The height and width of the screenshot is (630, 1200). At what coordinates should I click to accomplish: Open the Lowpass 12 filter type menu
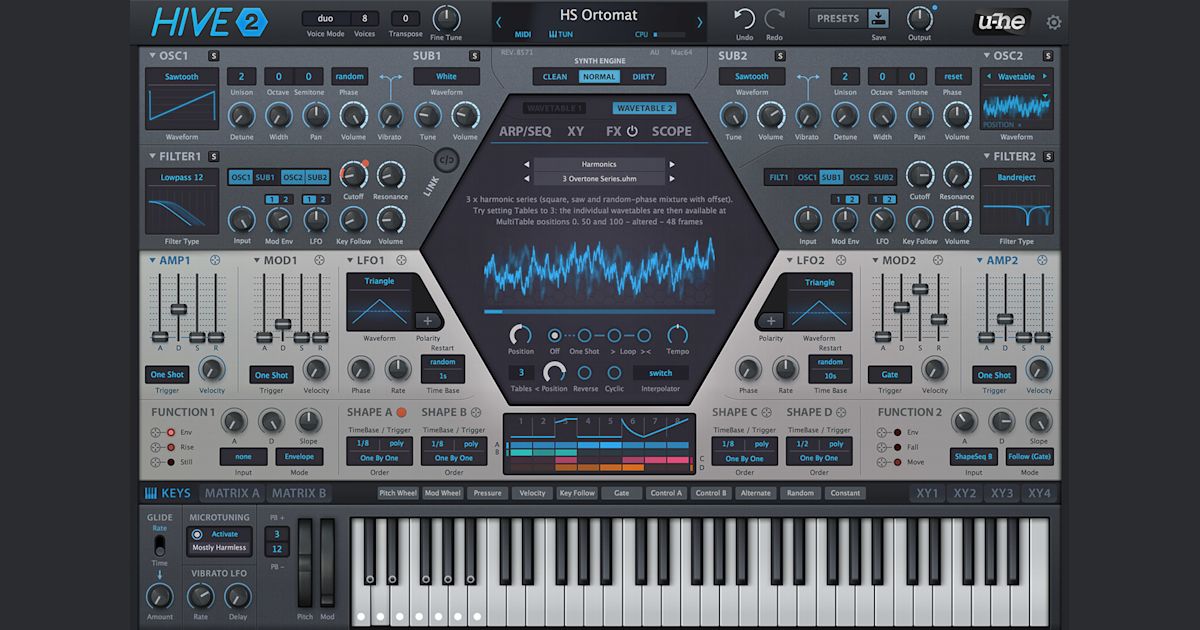click(181, 177)
